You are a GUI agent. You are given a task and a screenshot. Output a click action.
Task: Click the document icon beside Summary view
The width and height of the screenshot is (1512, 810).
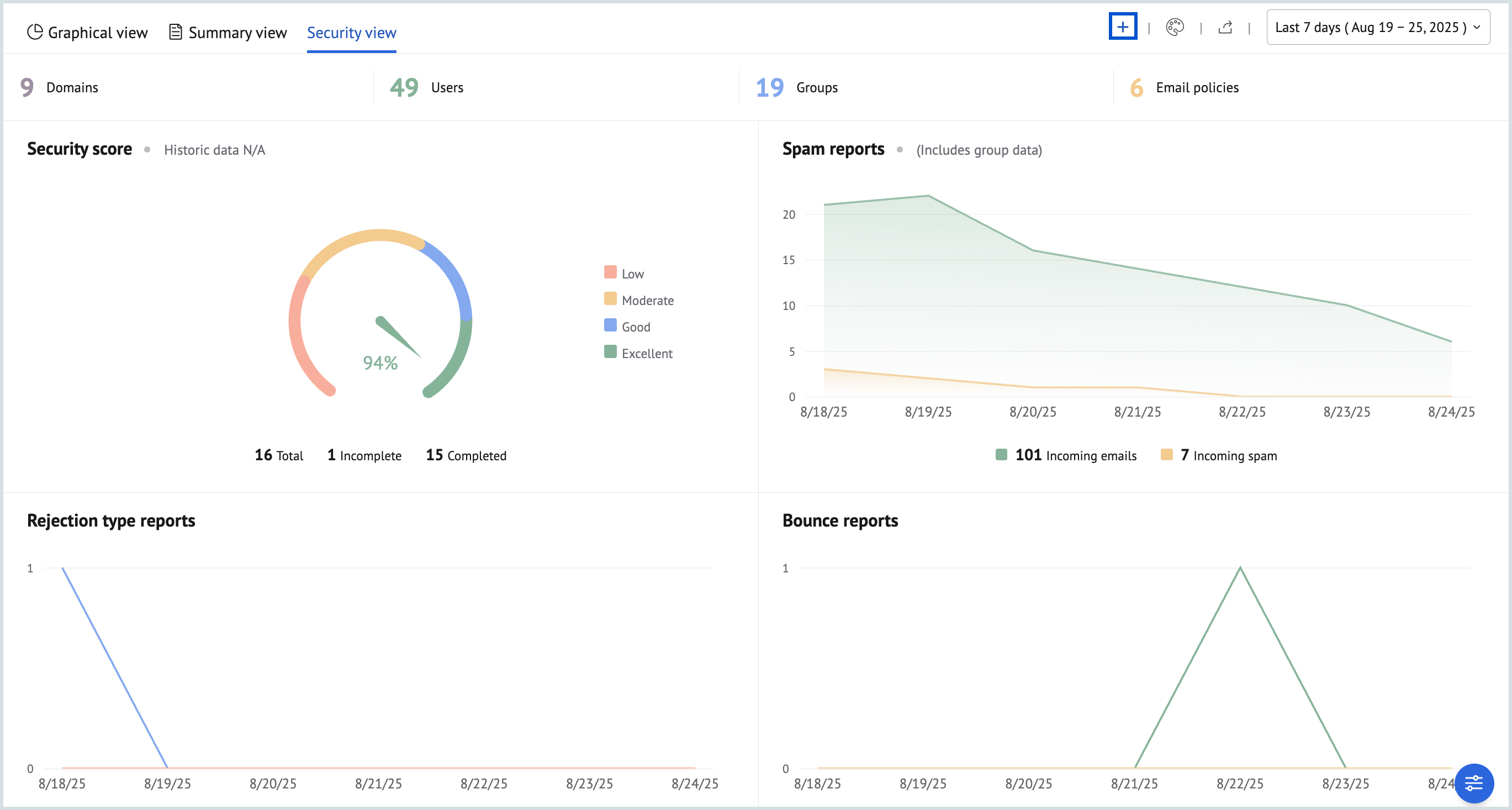[x=175, y=31]
